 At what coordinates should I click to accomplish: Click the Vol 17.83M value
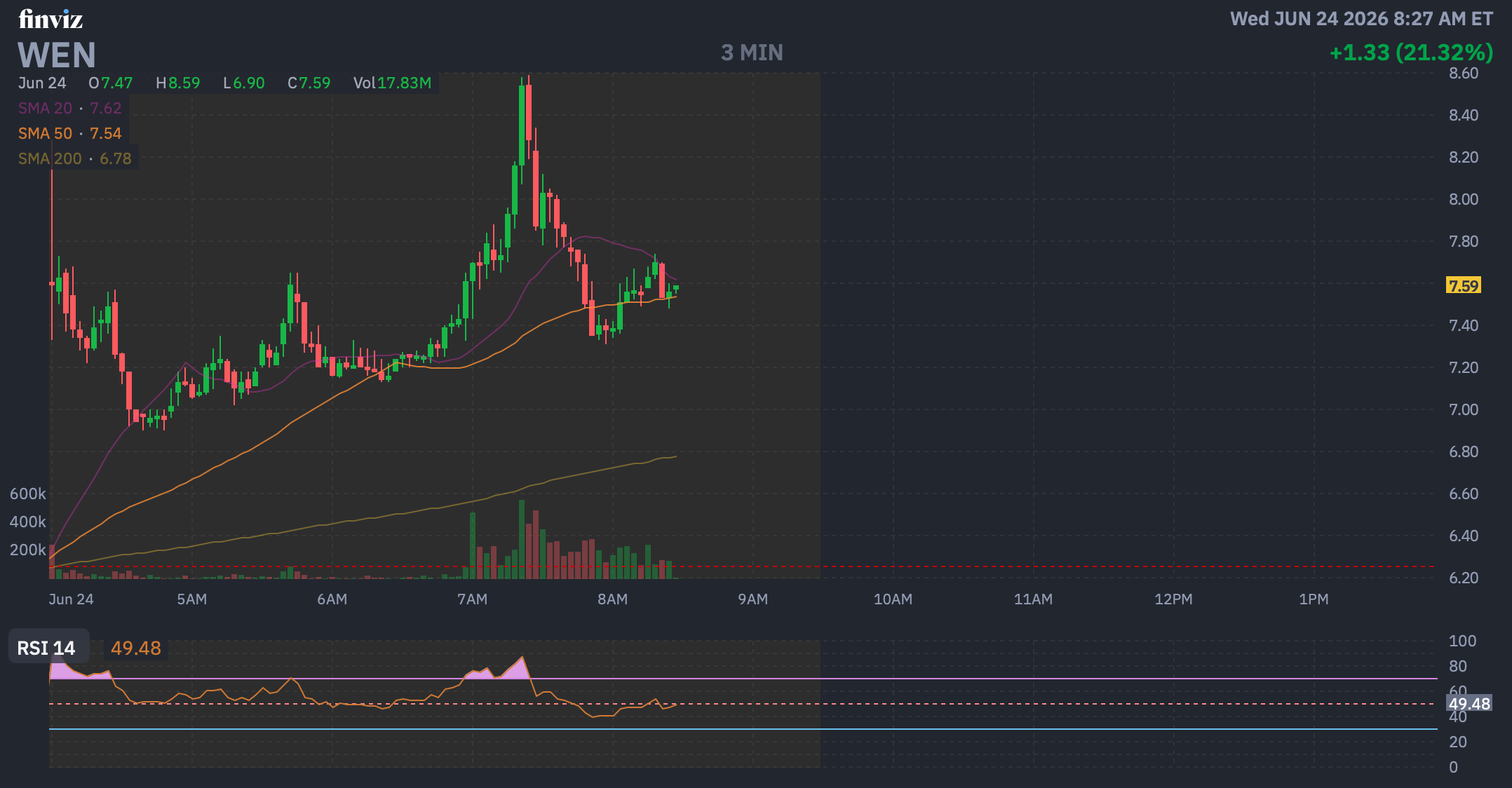click(392, 83)
